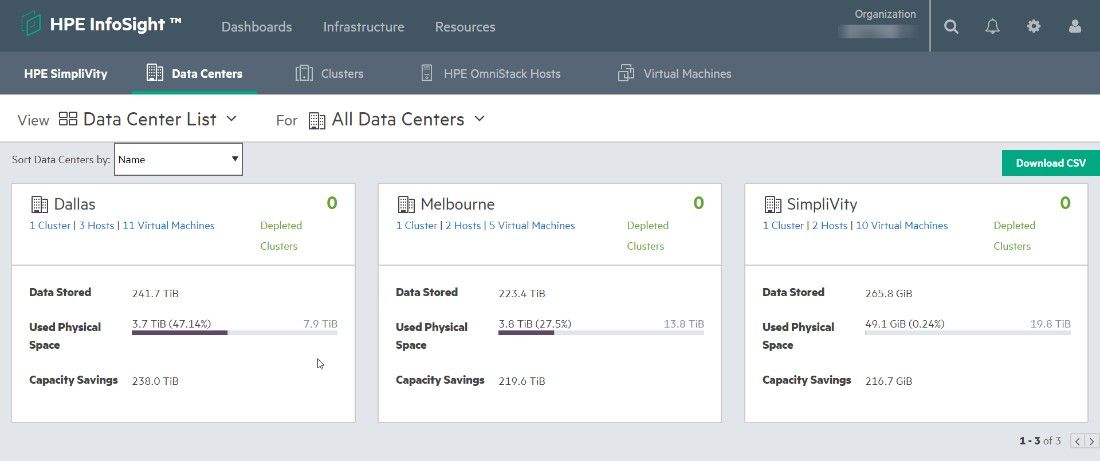1100x461 pixels.
Task: Go to the previous page arrow
Action: coord(1078,441)
